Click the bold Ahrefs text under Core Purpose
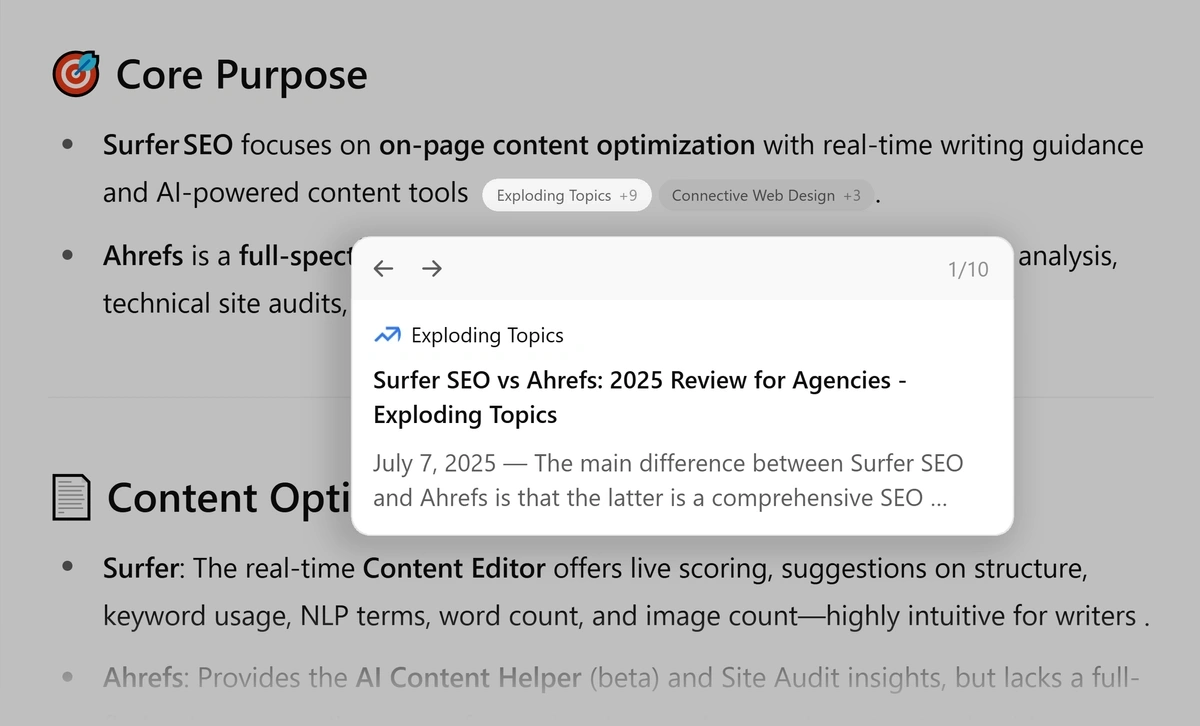Screen dimensions: 1200x726 click(x=143, y=257)
